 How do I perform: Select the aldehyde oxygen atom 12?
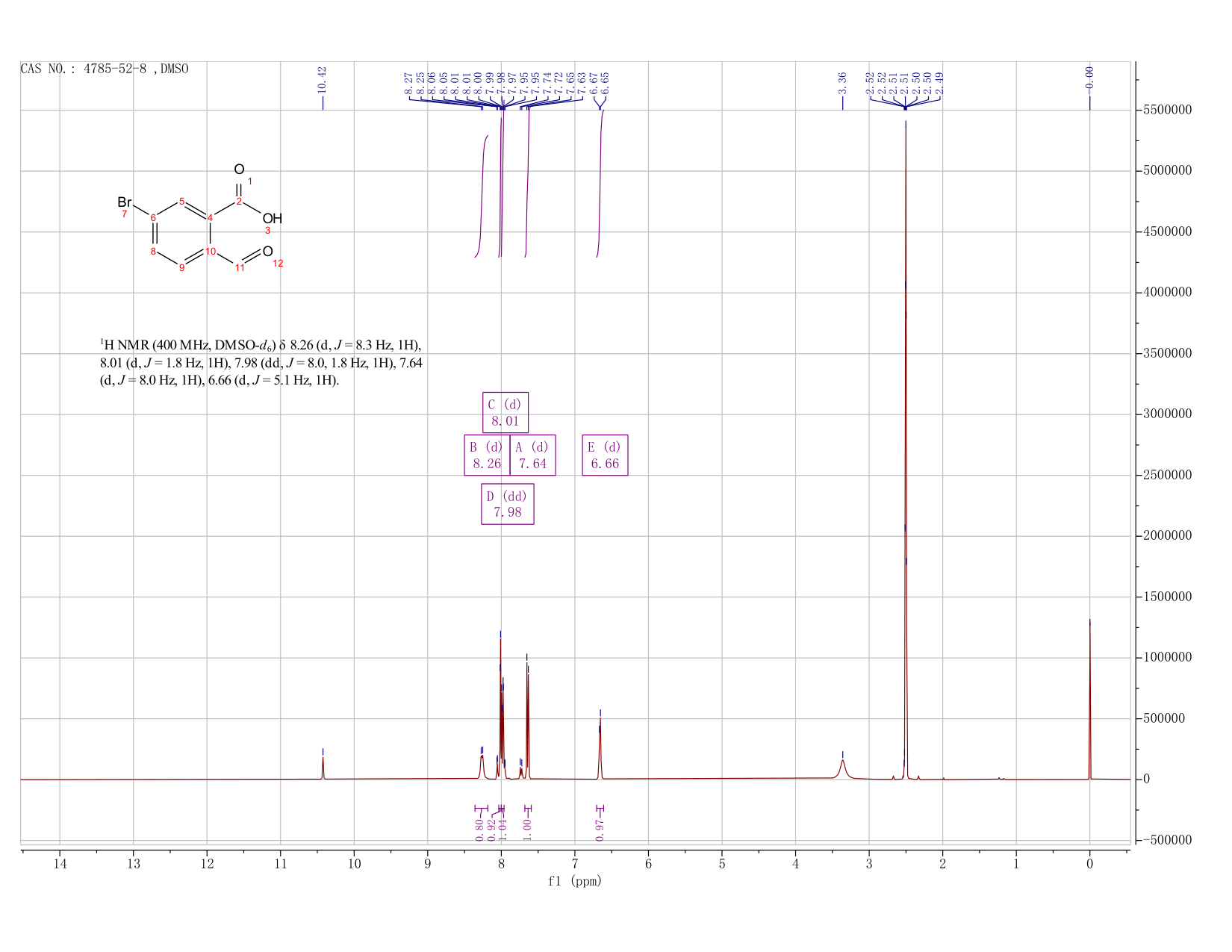(267, 252)
